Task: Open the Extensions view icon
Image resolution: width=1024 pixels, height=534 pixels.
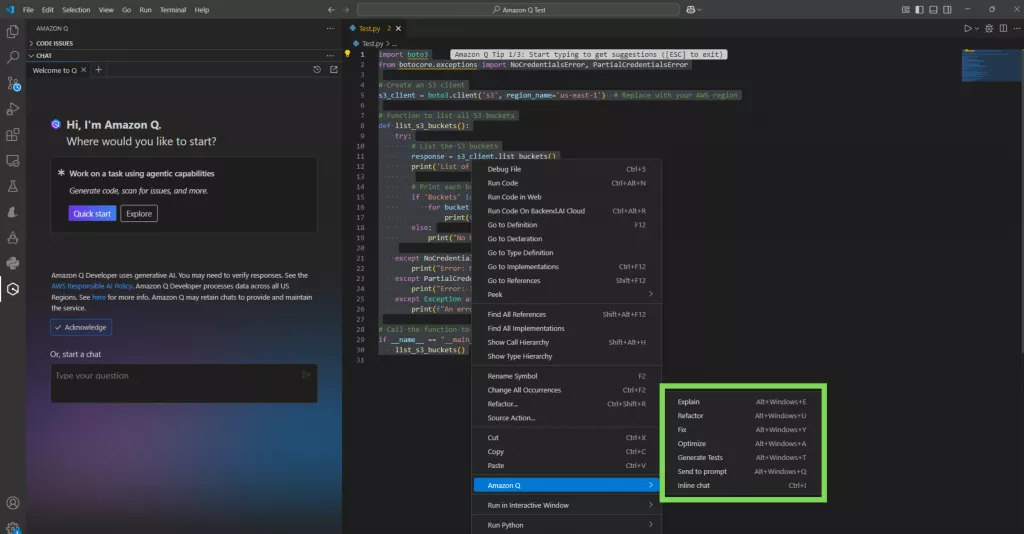Action: click(13, 134)
